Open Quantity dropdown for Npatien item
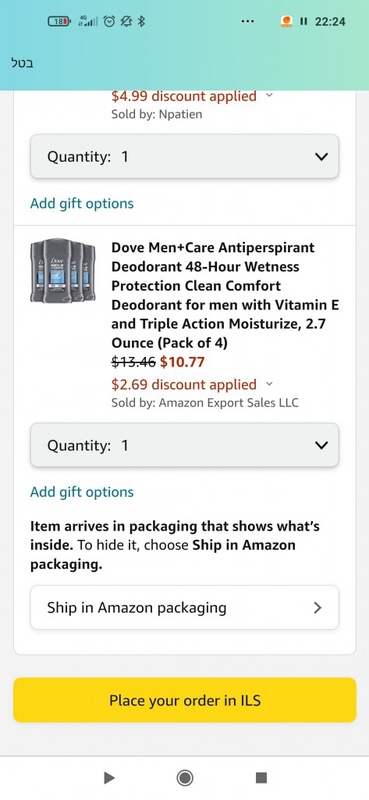The image size is (369, 800). (x=184, y=157)
